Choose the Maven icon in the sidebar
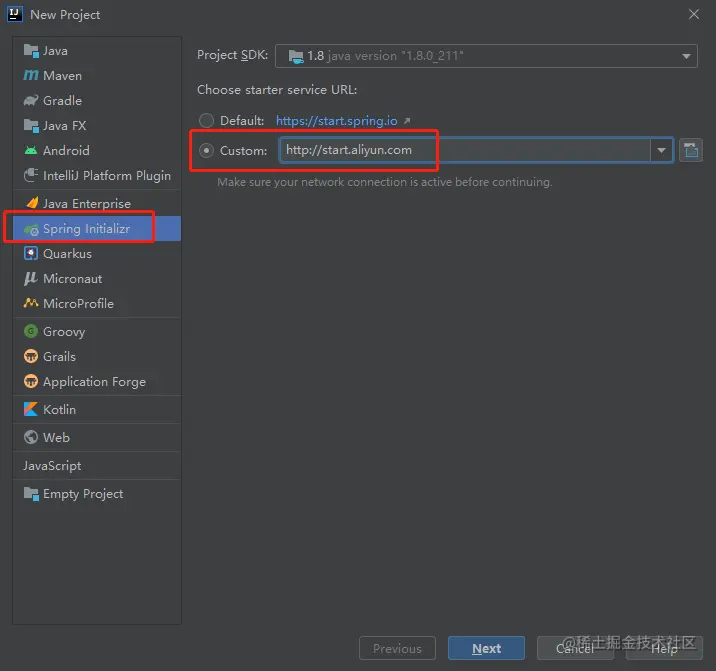Screen dimensions: 716x671 (x=31, y=75)
